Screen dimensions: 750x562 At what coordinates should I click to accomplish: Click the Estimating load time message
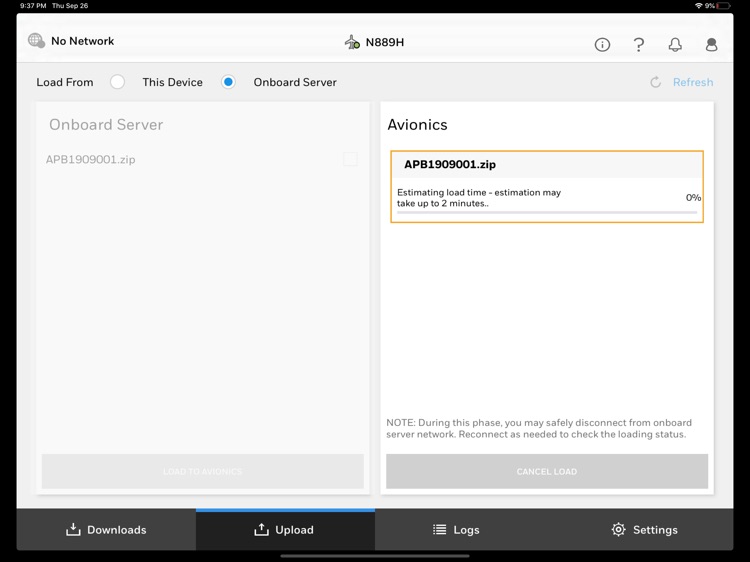tap(479, 198)
